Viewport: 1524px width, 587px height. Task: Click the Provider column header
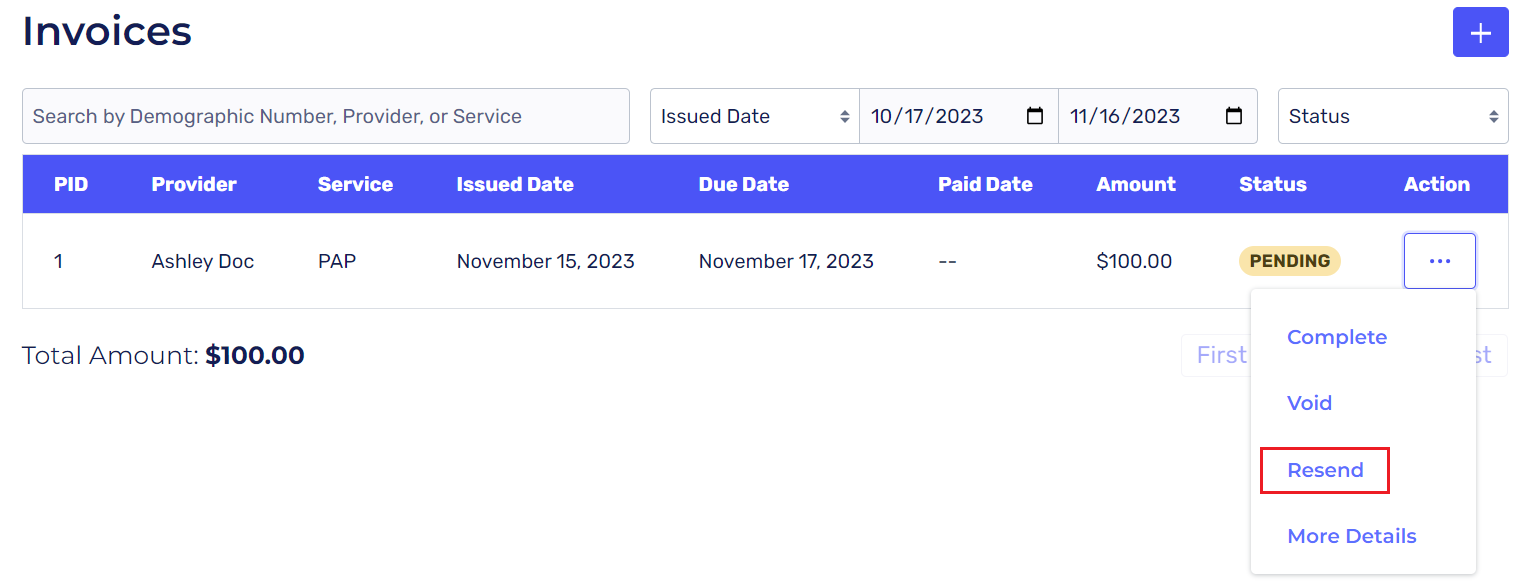(194, 184)
